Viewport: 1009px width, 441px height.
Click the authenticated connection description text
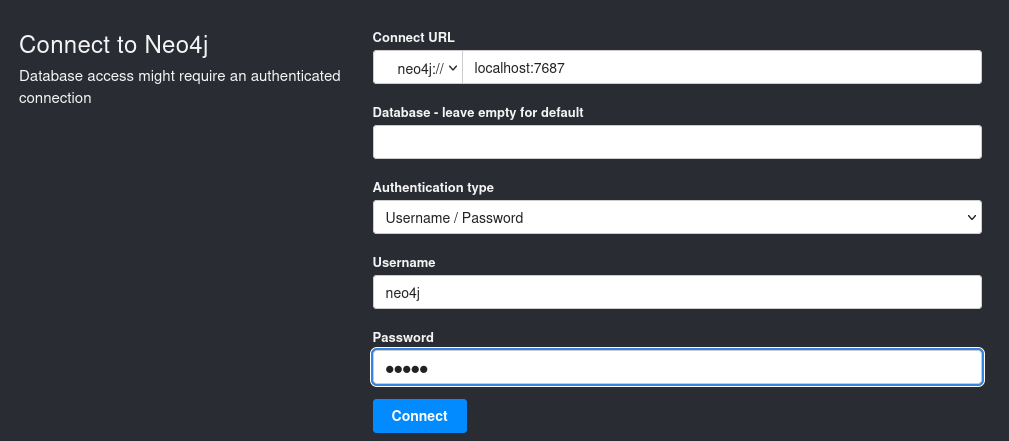[180, 87]
